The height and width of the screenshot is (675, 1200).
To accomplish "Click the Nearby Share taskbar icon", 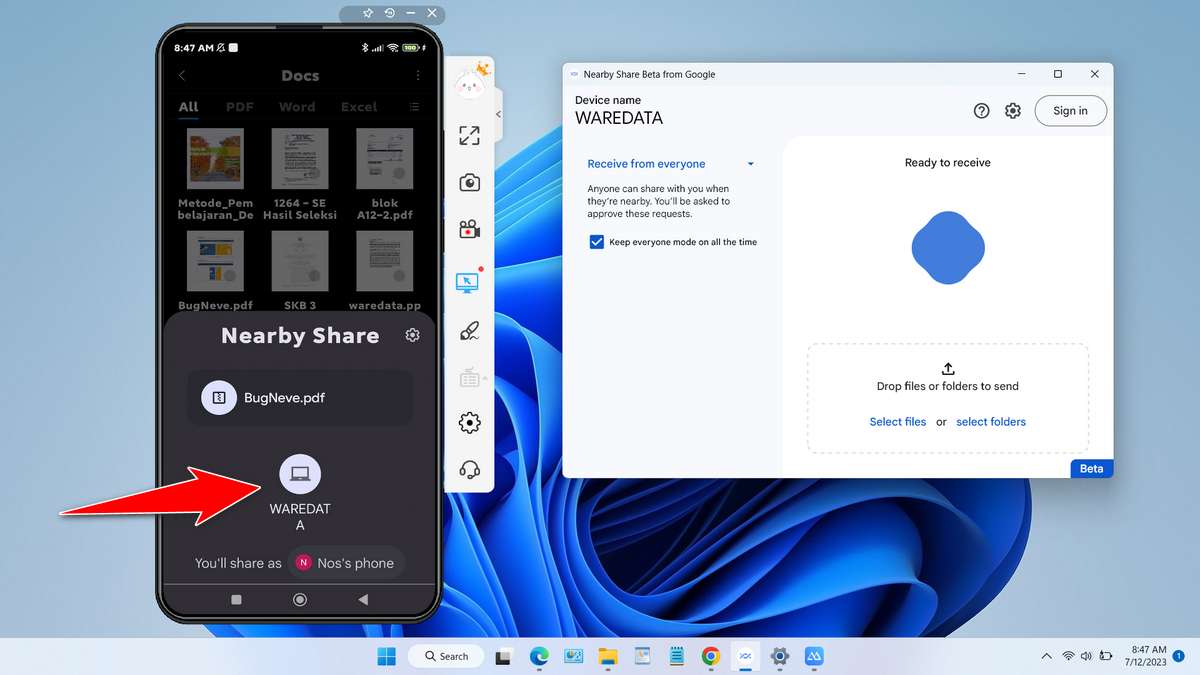I will point(745,656).
